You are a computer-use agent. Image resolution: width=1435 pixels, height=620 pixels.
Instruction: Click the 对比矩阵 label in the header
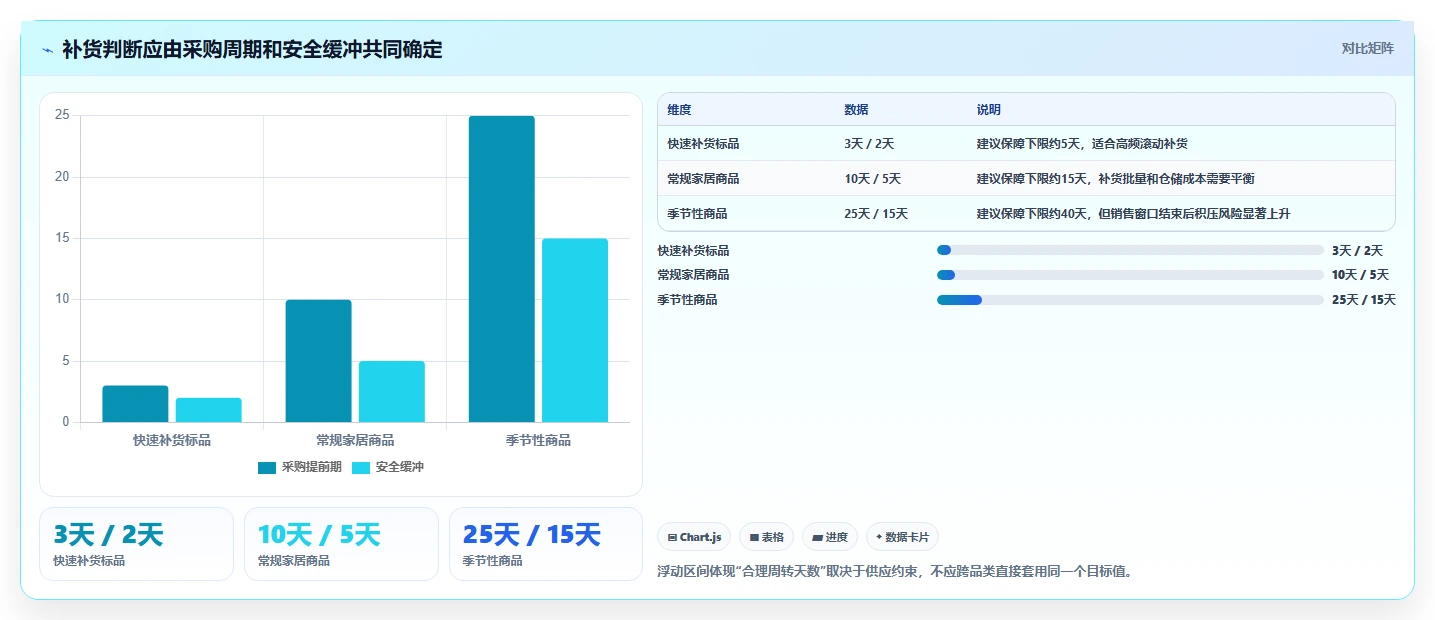(1367, 48)
